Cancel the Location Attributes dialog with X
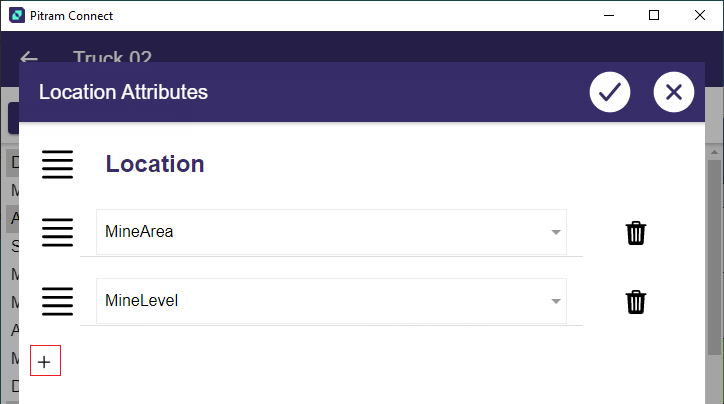Viewport: 724px width, 404px height. pos(673,92)
